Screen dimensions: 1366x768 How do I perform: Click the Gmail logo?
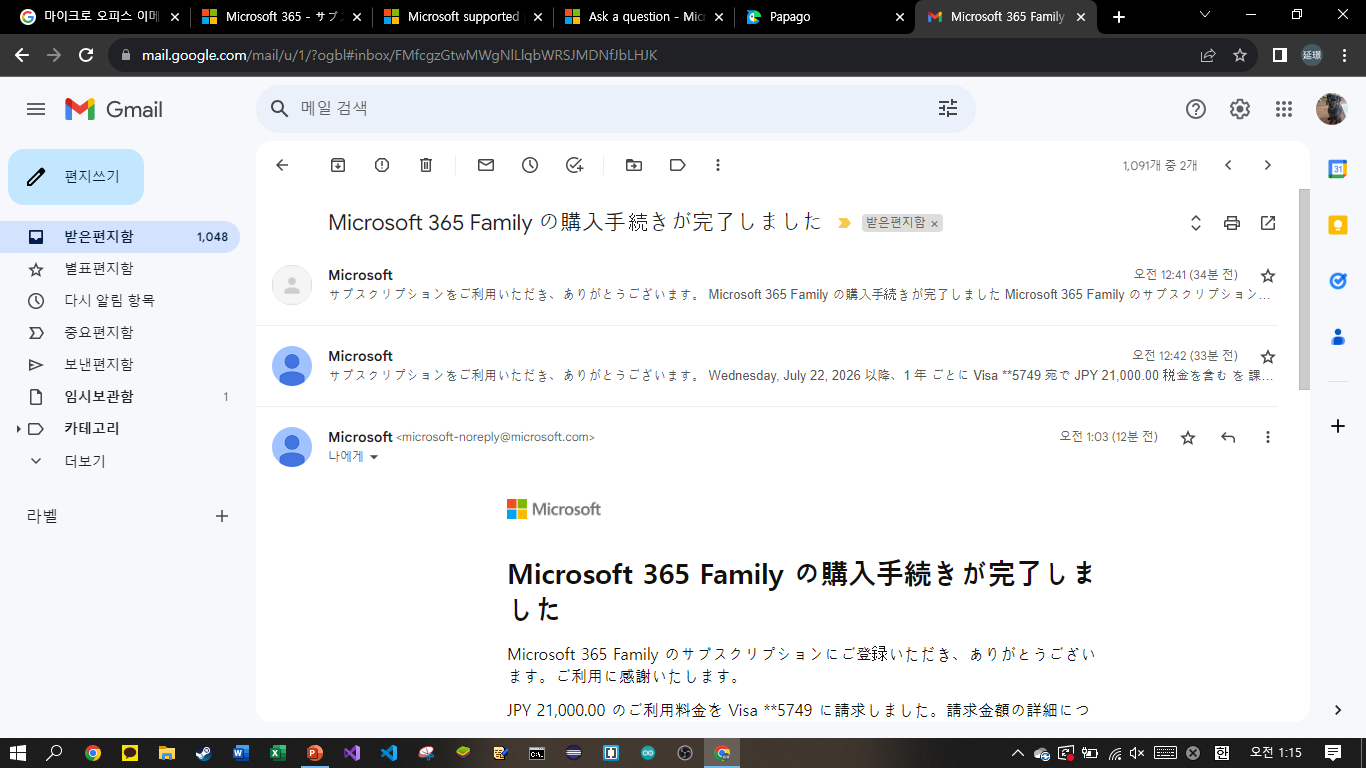[x=114, y=109]
